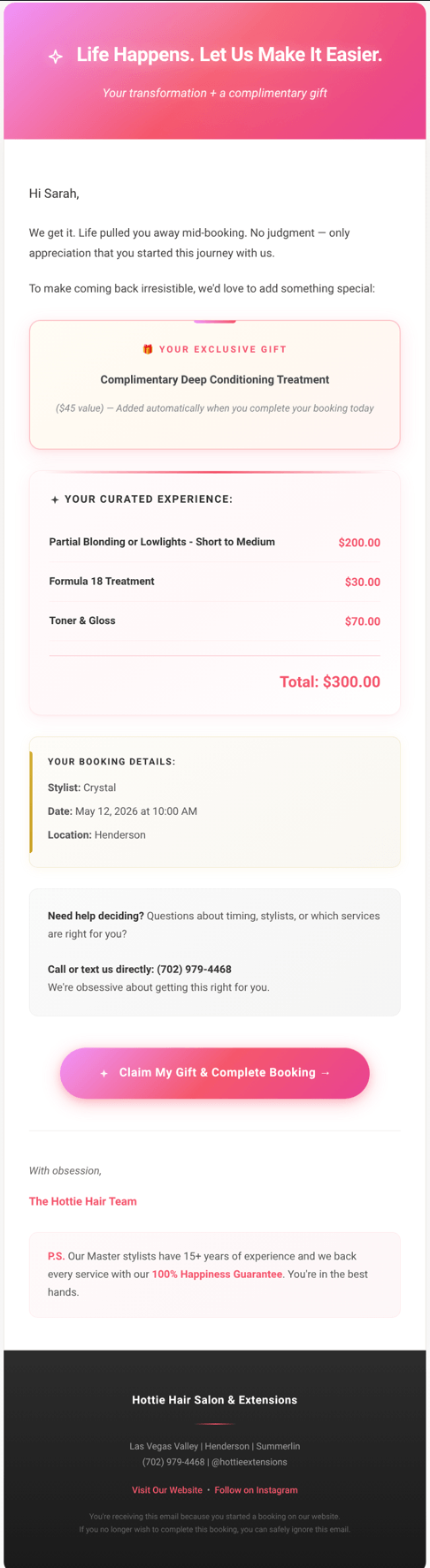Screen dimensions: 430x1568
Task: Click the Stylist: Crystal booking detail
Action: (x=81, y=788)
